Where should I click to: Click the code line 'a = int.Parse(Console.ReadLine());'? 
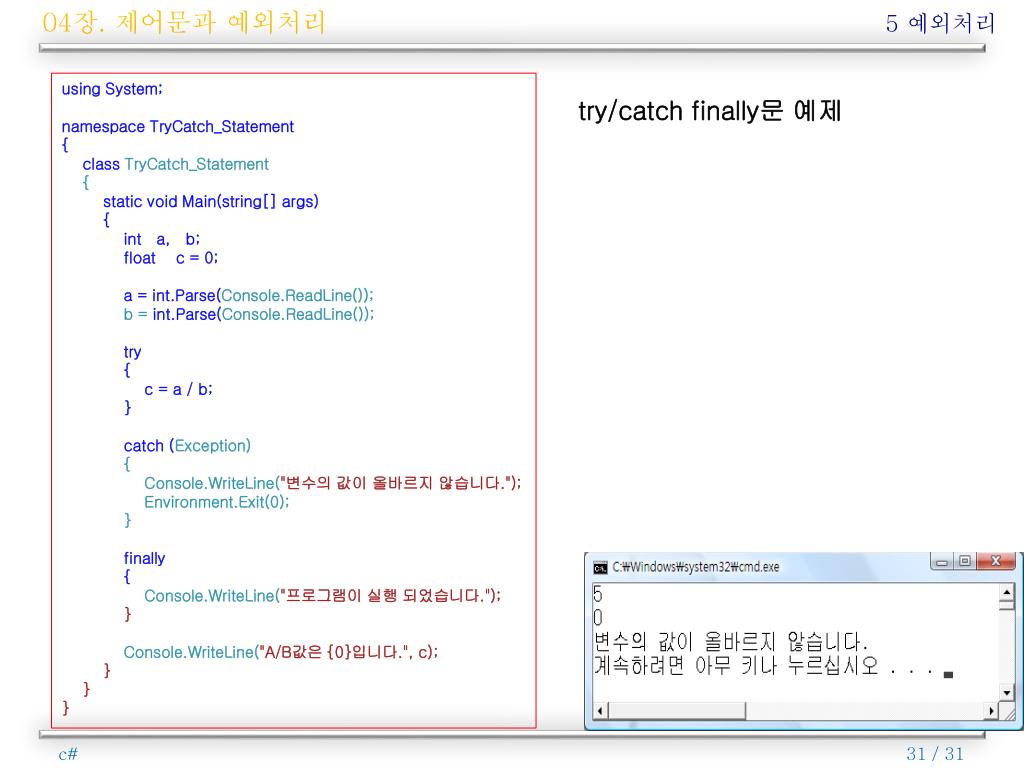click(x=248, y=295)
